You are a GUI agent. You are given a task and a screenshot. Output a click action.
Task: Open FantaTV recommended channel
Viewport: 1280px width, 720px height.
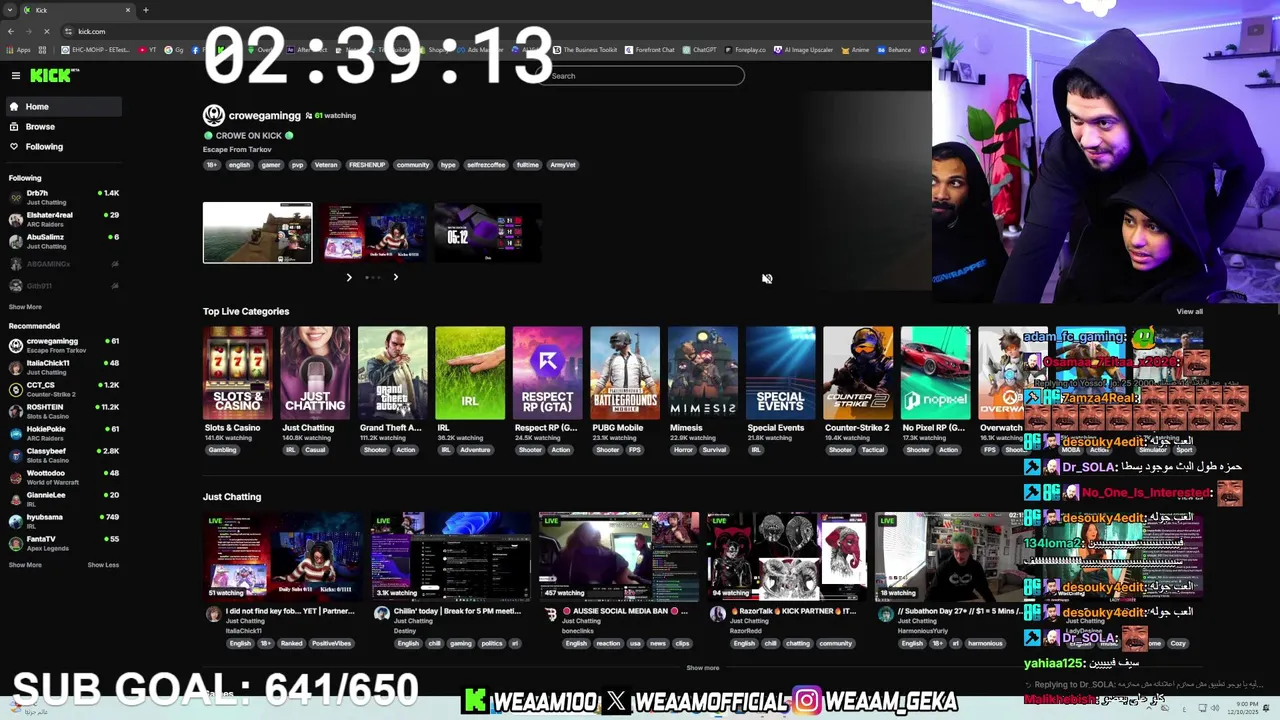(63, 543)
